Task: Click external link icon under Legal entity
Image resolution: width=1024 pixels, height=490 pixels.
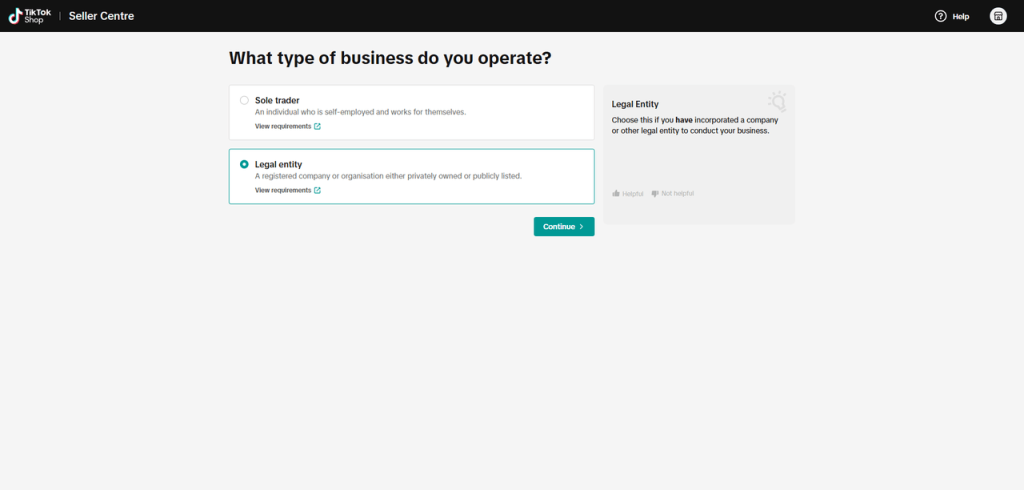Action: (317, 191)
